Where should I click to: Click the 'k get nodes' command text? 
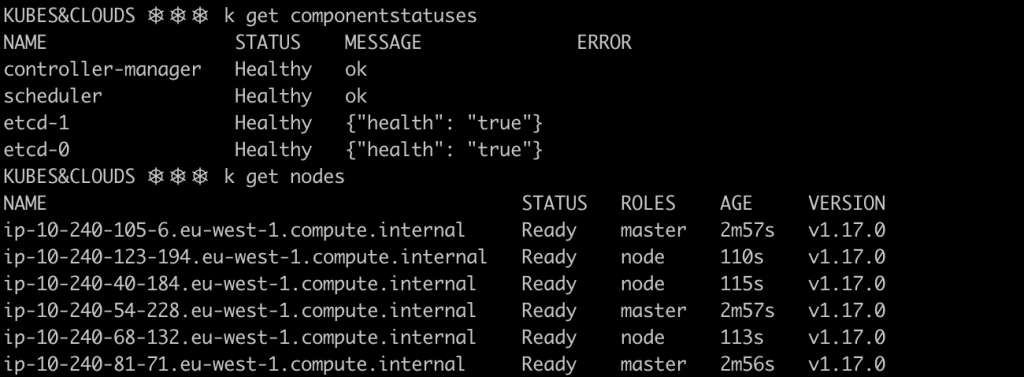[x=284, y=177]
